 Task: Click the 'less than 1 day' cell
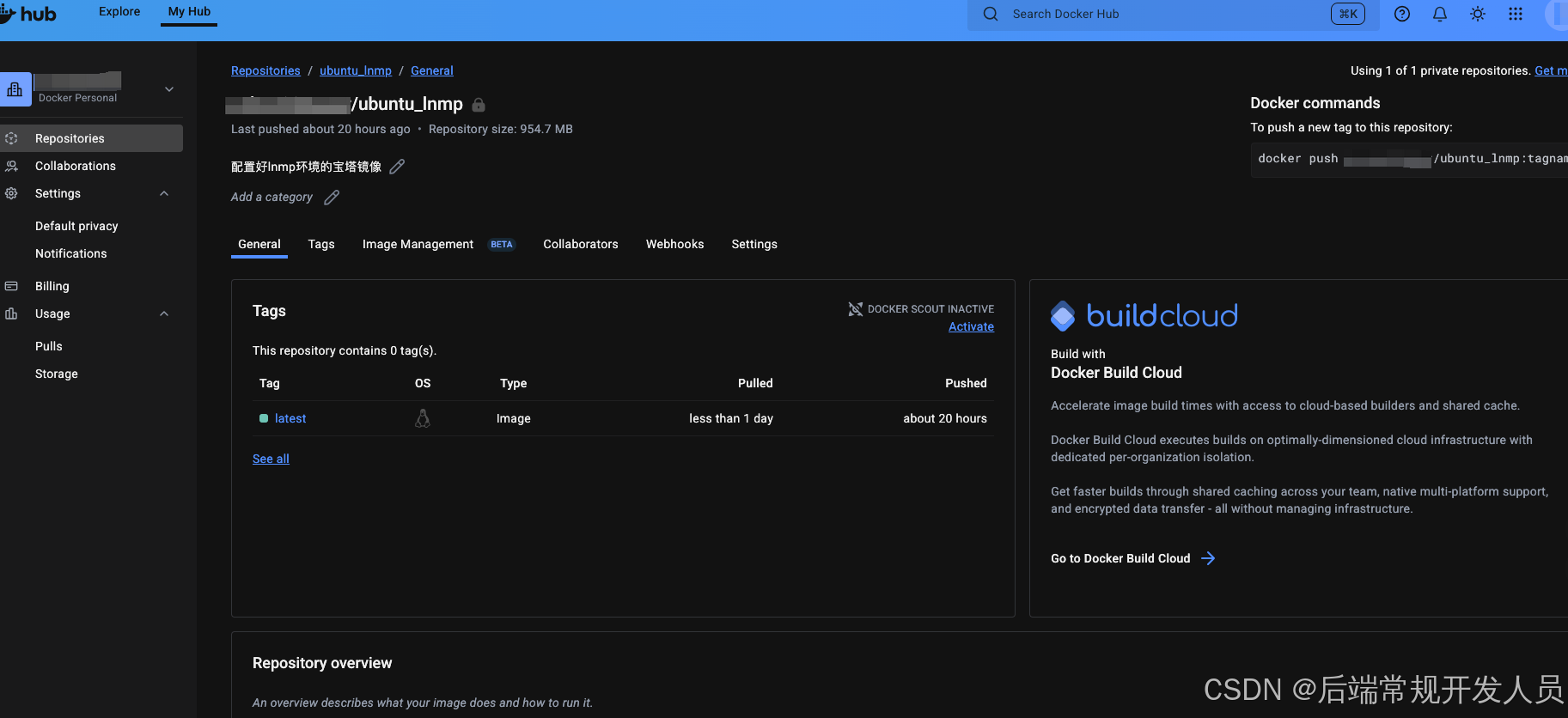pyautogui.click(x=731, y=418)
